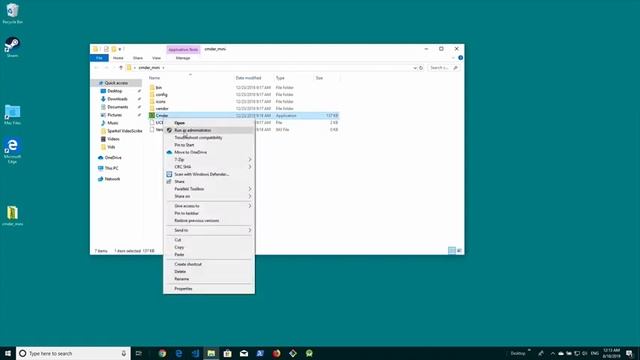This screenshot has height=360, width=640.
Task: Select Create shortcut
Action: pos(209,264)
